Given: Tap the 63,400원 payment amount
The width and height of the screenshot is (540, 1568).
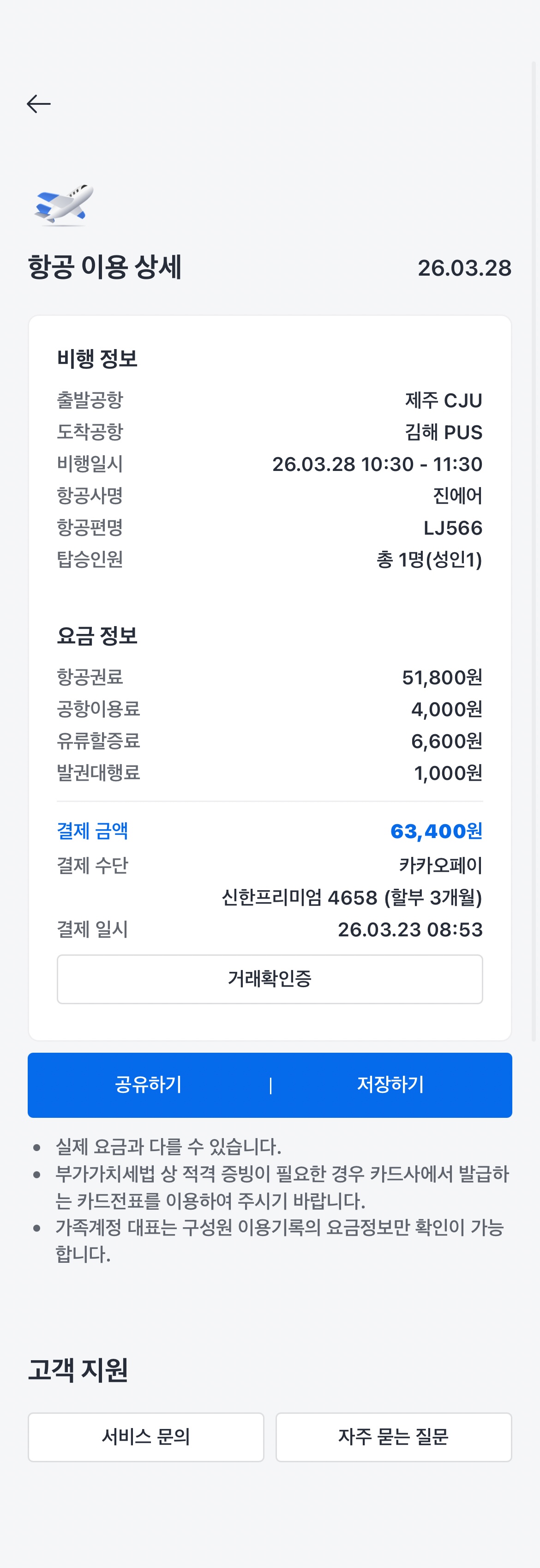Looking at the screenshot, I should 436,831.
